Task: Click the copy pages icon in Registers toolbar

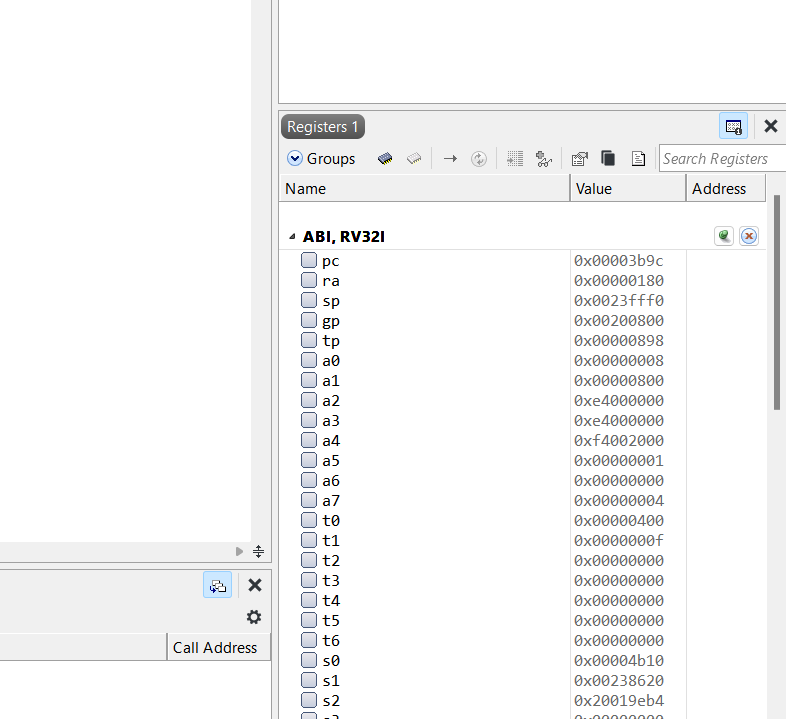Action: (x=608, y=158)
